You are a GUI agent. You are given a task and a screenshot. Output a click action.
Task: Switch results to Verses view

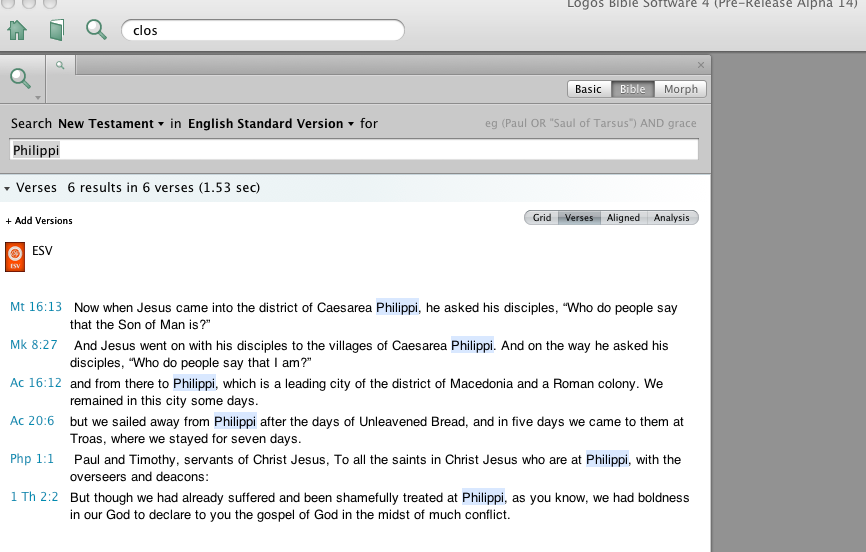[579, 218]
